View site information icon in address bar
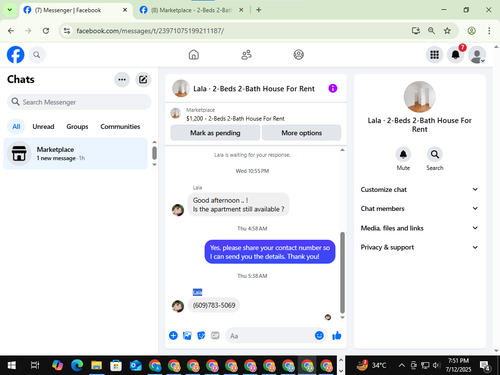Viewport: 500px width, 375px height. tap(67, 31)
